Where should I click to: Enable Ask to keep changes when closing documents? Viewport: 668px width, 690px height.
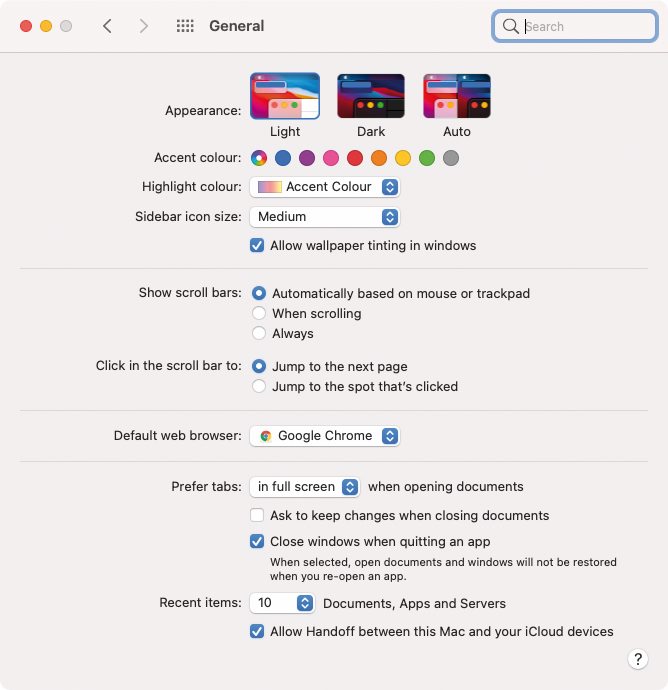257,515
